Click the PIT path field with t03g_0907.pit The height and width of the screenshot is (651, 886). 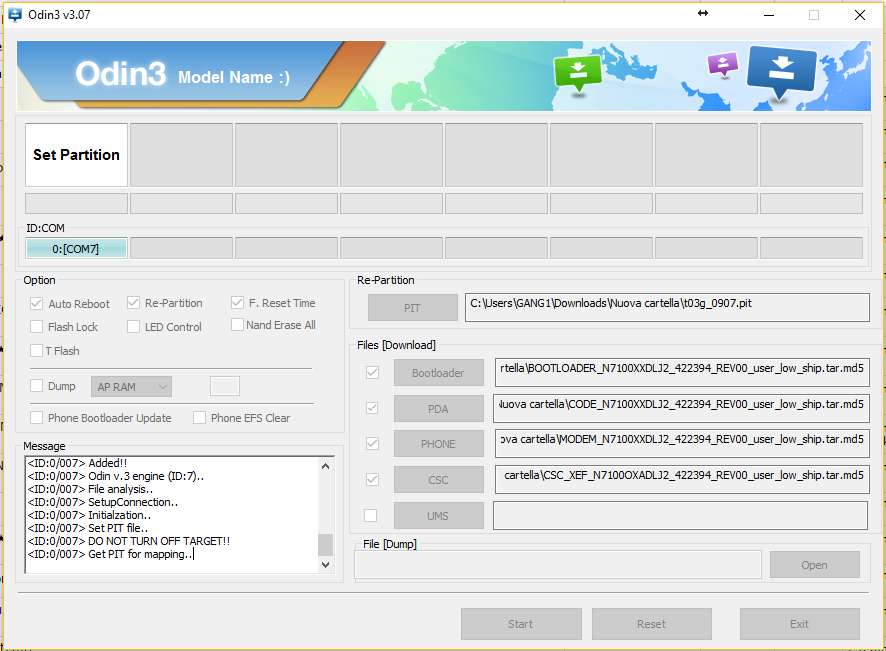point(667,307)
